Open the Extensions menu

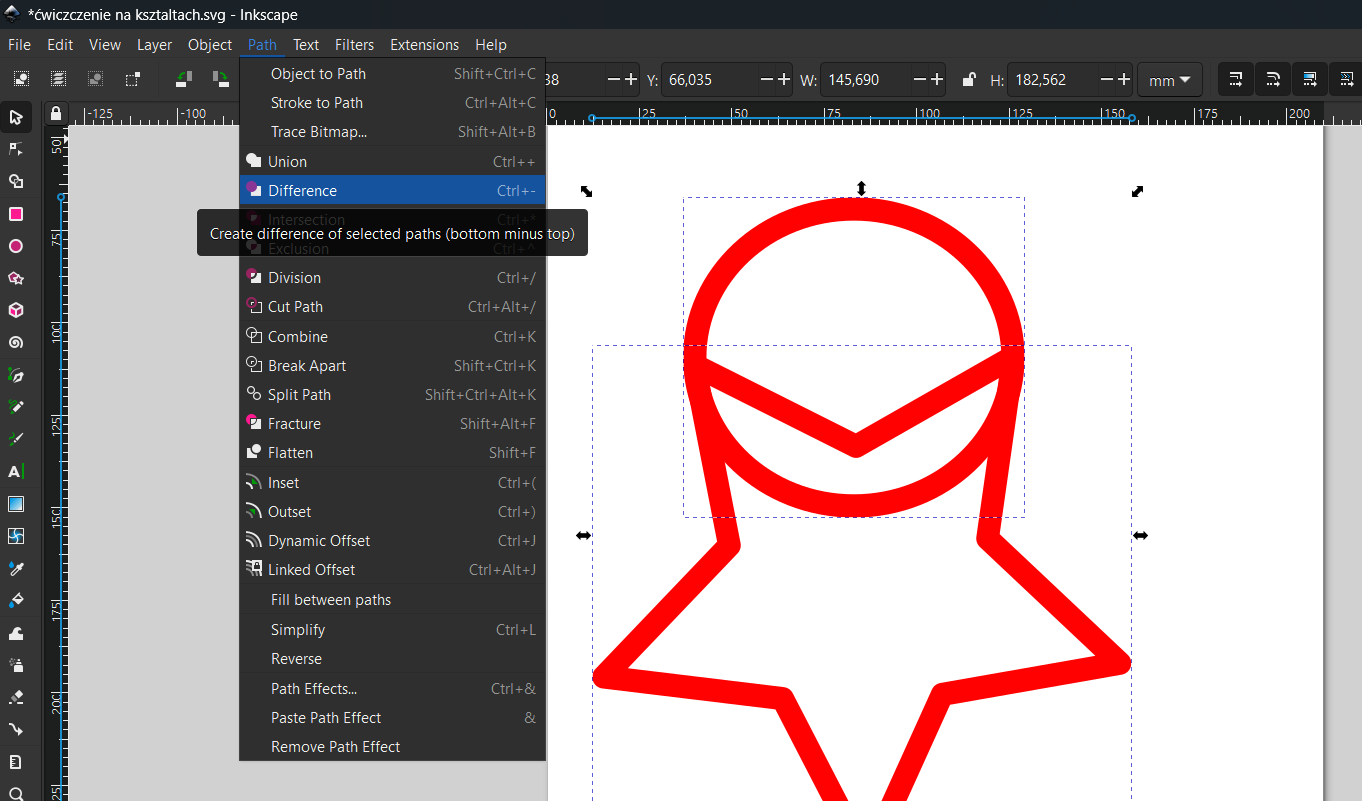(425, 44)
